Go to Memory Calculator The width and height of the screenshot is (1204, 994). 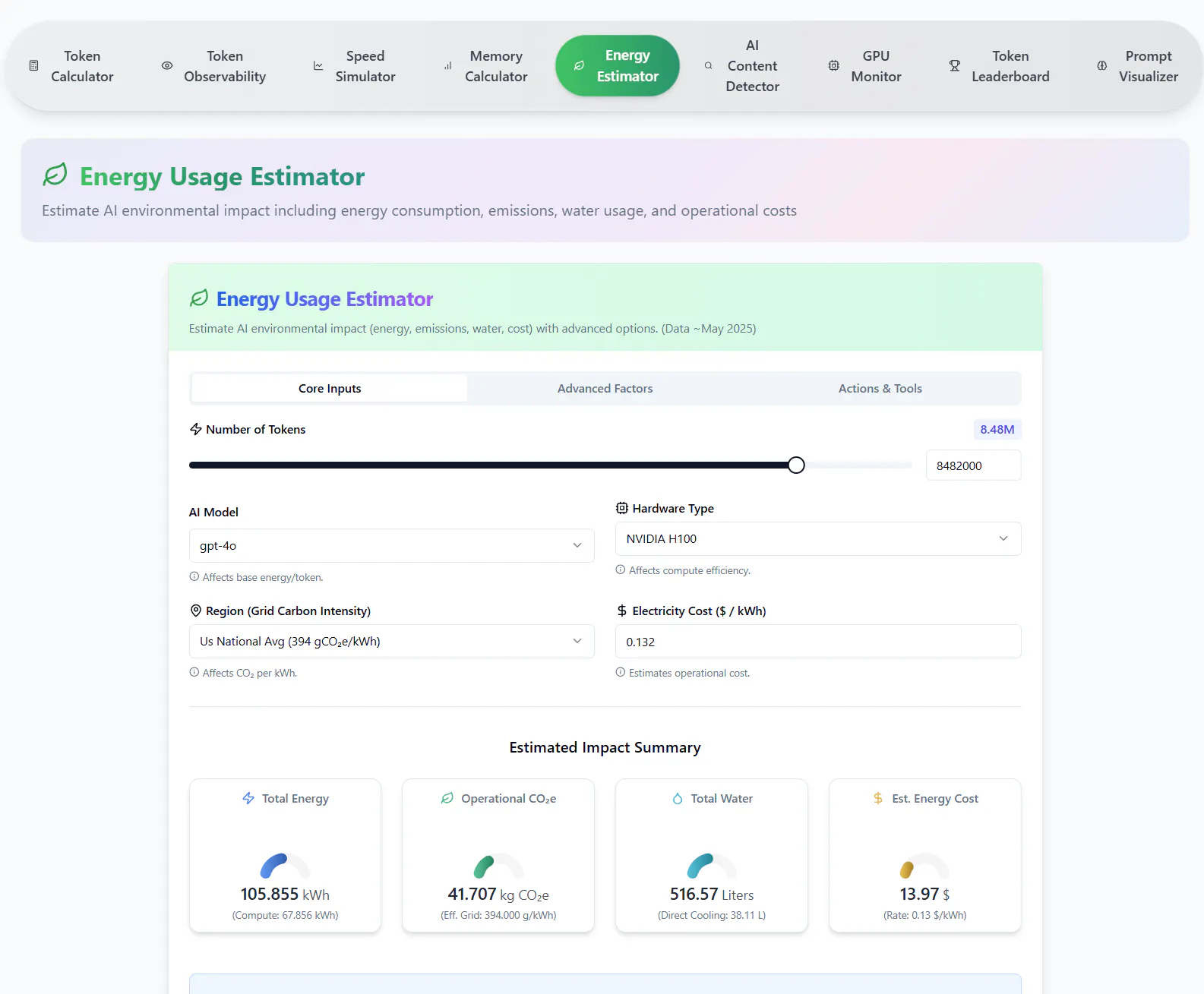486,66
